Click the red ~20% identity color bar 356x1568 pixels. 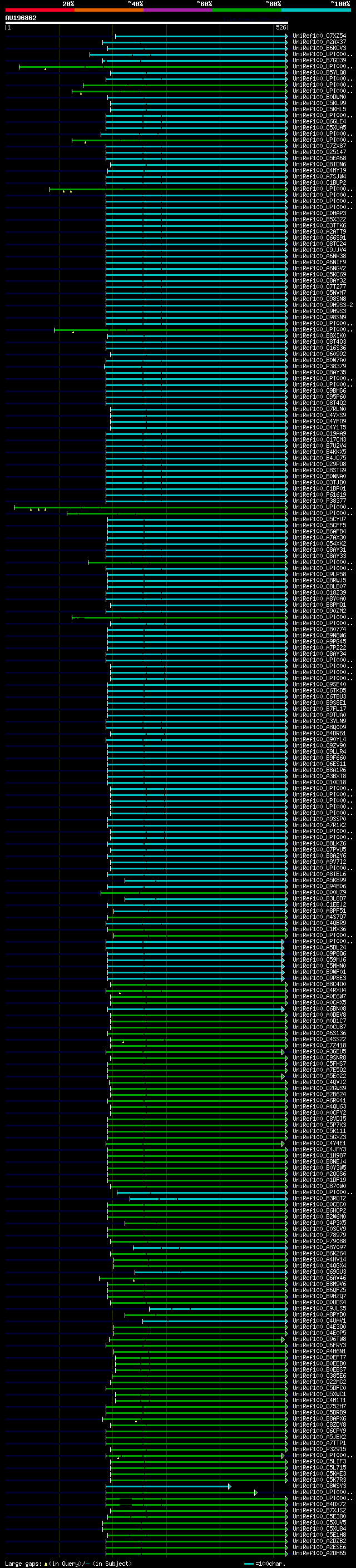click(39, 10)
